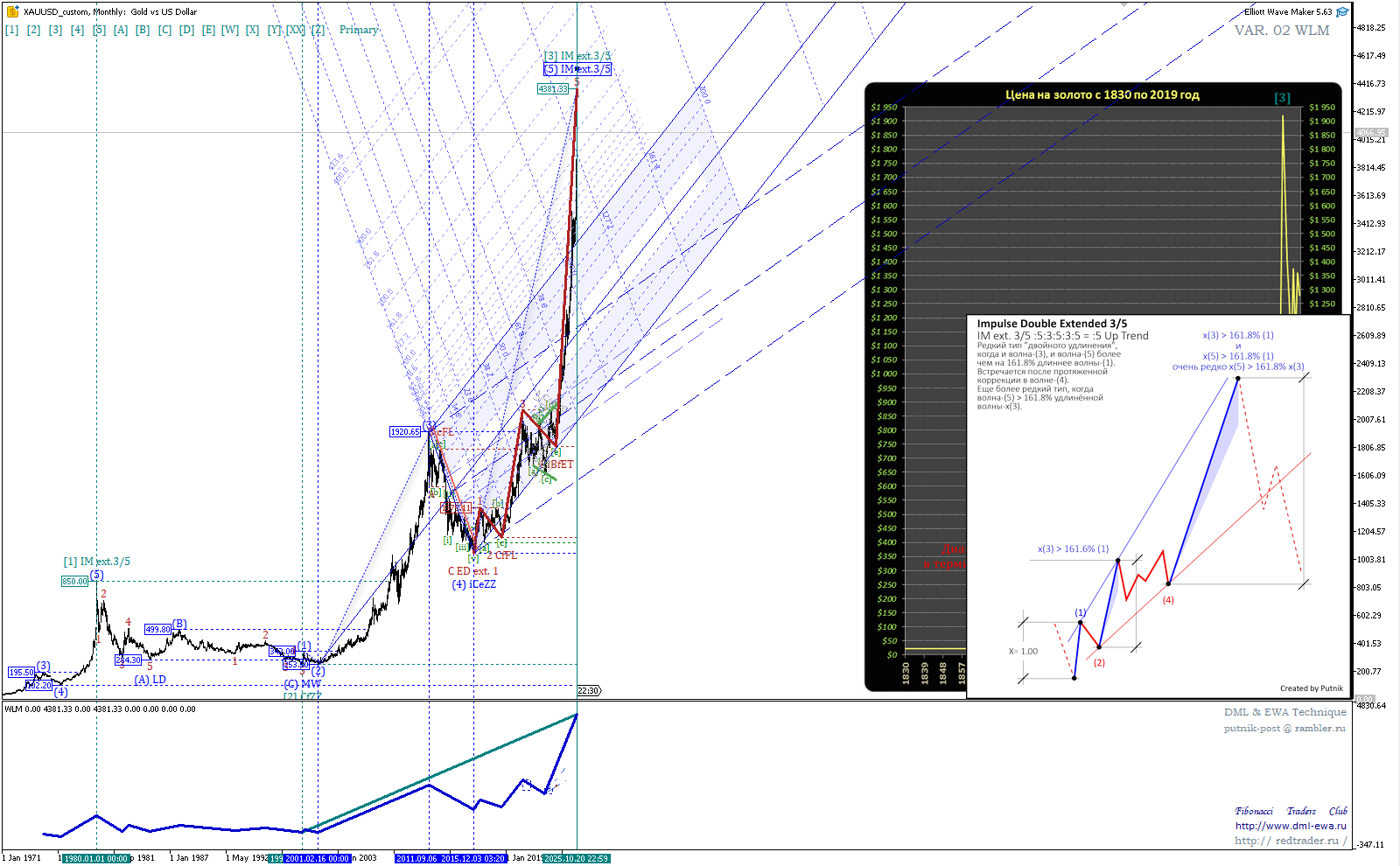Select the [C] wave label in toolbar row
This screenshot has height=866, width=1400.
(x=164, y=30)
